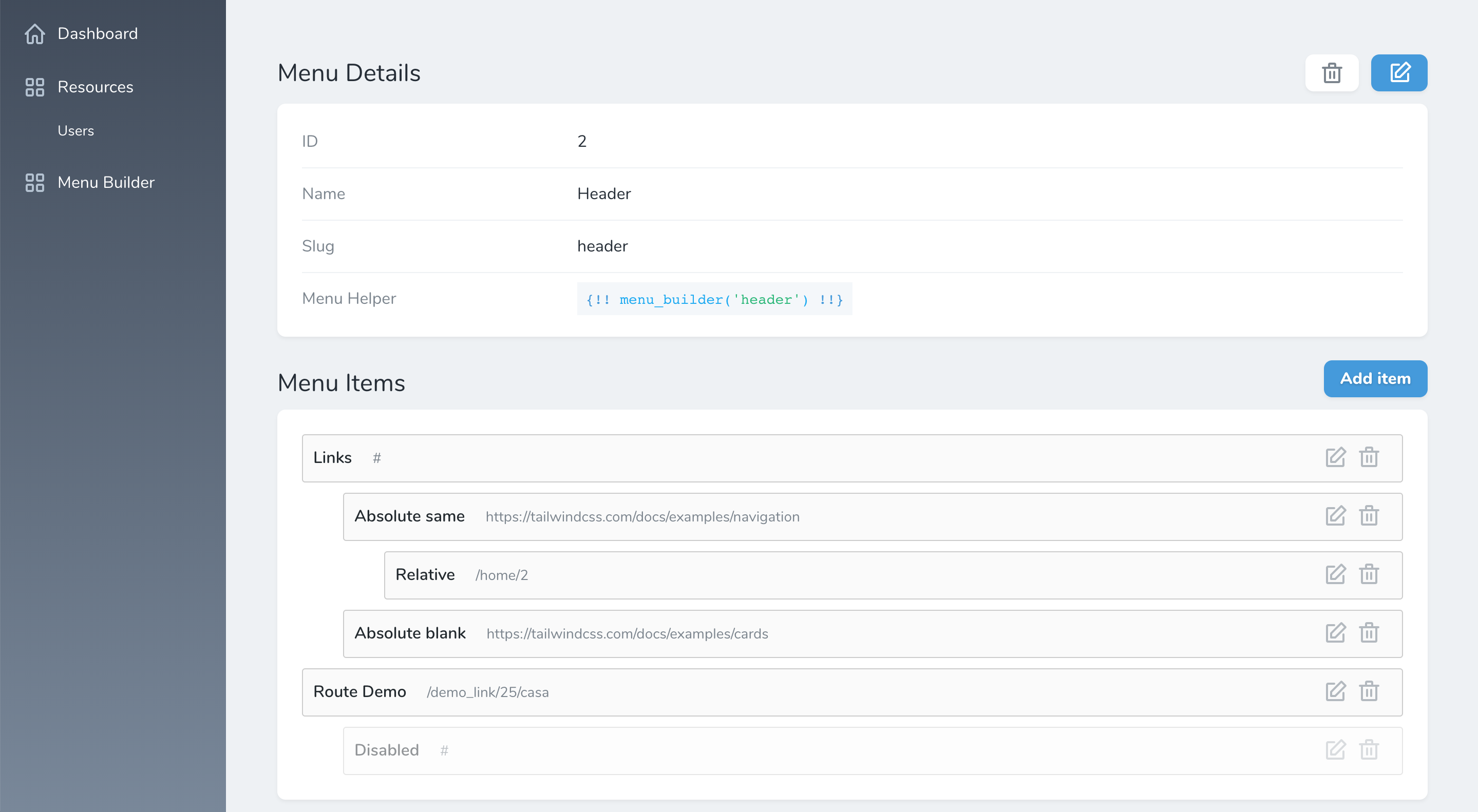Click the menu_builder helper code snippet

coord(714,299)
